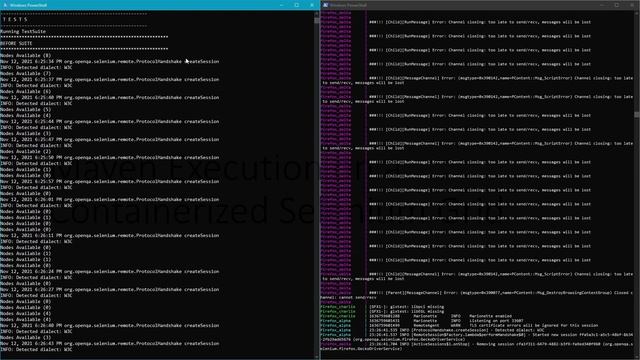Viewport: 640px width, 360px height.
Task: Click the left window title bar text
Action: pos(28,5)
